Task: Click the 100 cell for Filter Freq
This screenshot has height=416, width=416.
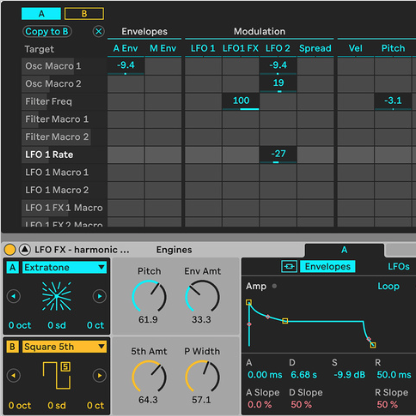Action: tap(241, 101)
